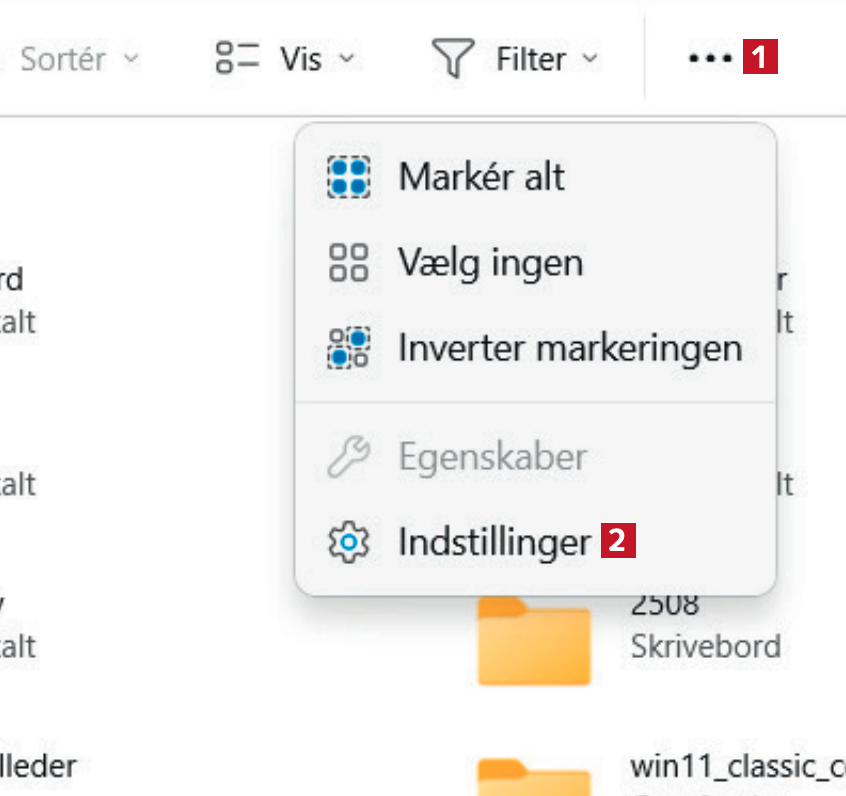Click the Indstillinger gear icon
This screenshot has height=796, width=846.
click(349, 543)
